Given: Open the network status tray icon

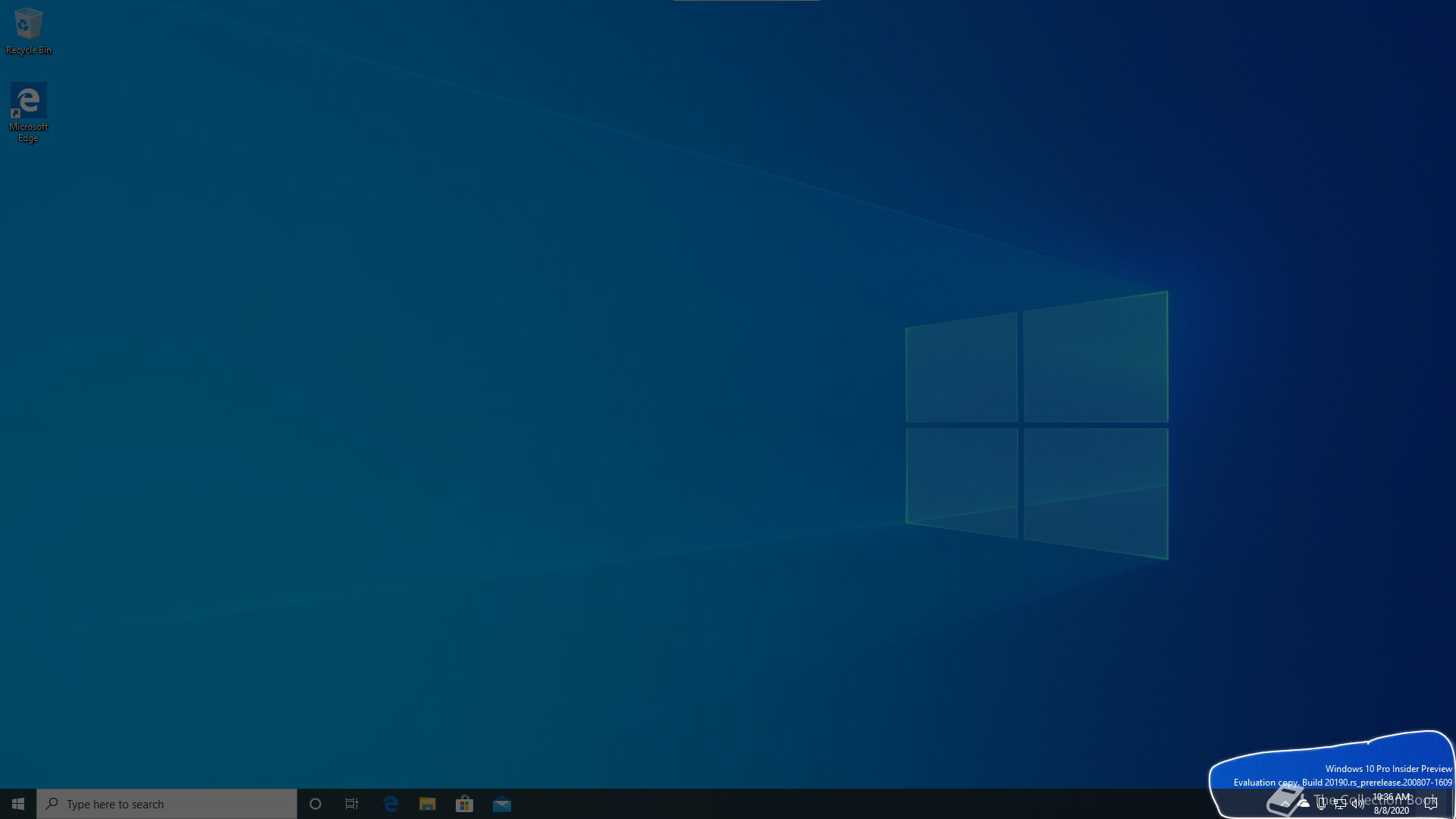Looking at the screenshot, I should (x=1340, y=804).
